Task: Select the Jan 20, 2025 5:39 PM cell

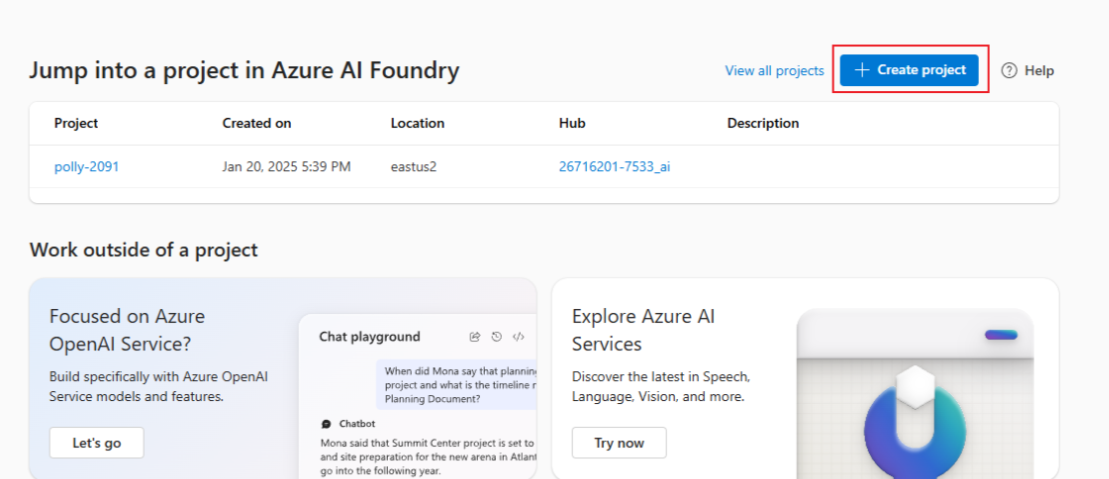Action: 286,167
